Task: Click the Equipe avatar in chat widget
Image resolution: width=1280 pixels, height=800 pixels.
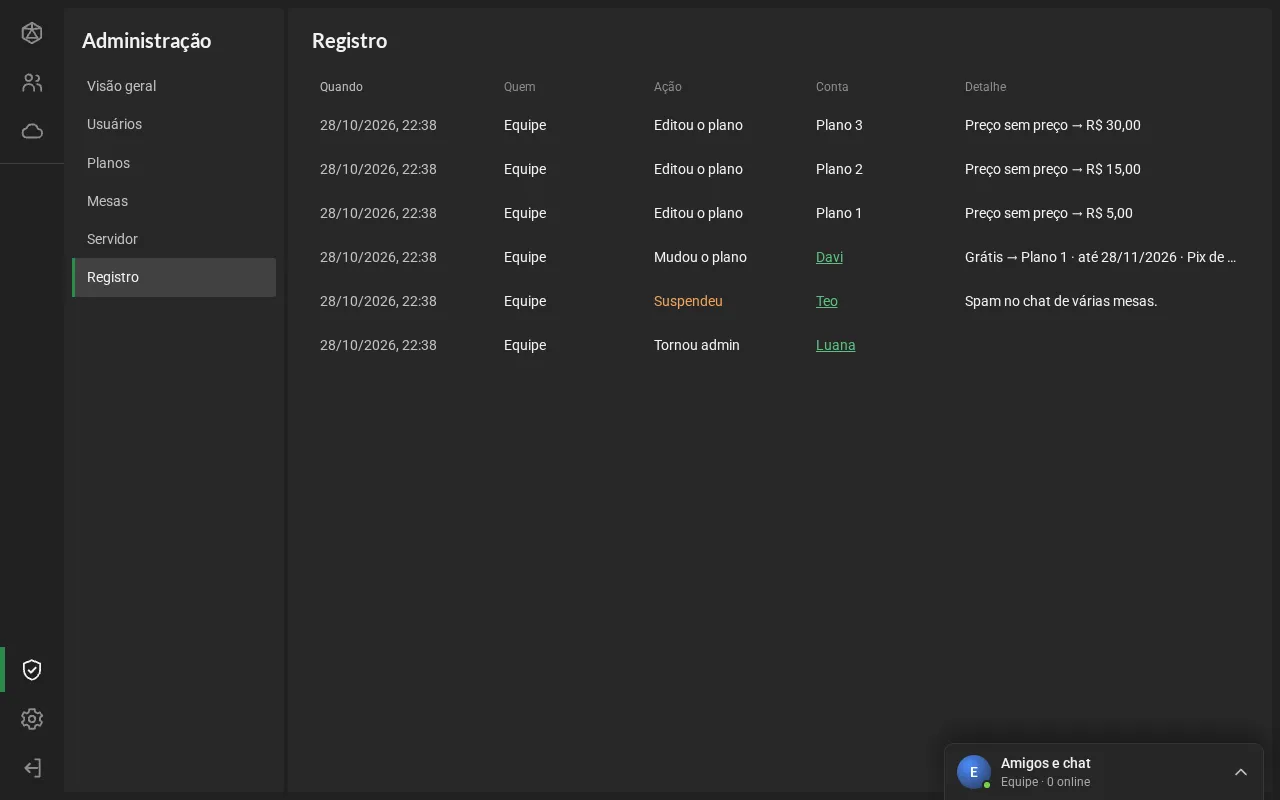Action: pos(974,772)
